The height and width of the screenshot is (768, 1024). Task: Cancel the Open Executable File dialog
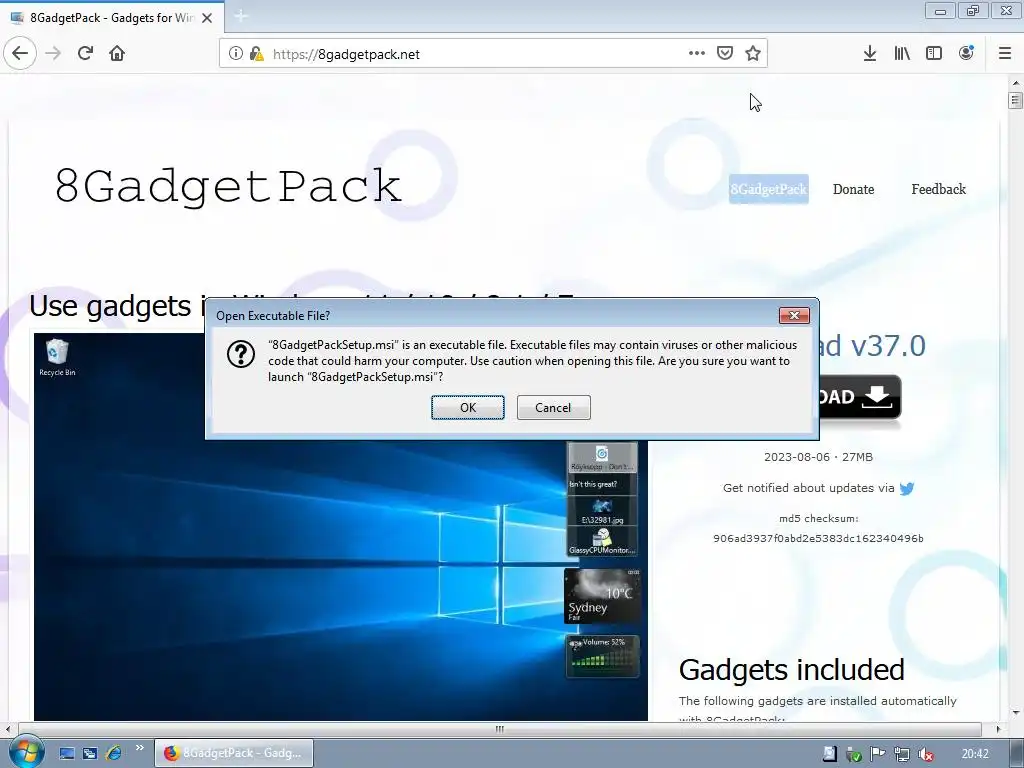[553, 408]
